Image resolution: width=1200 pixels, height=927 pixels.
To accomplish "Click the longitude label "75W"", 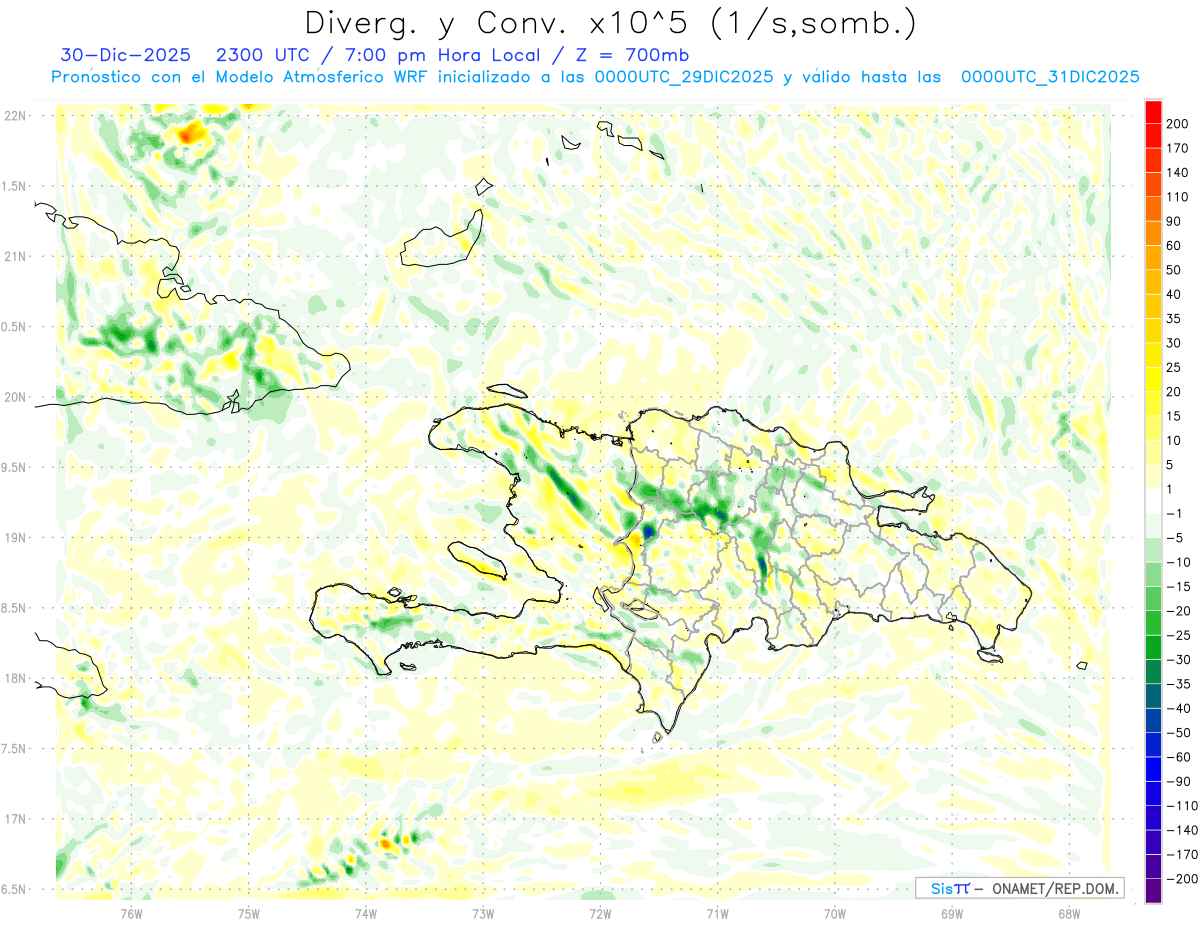I will point(249,914).
